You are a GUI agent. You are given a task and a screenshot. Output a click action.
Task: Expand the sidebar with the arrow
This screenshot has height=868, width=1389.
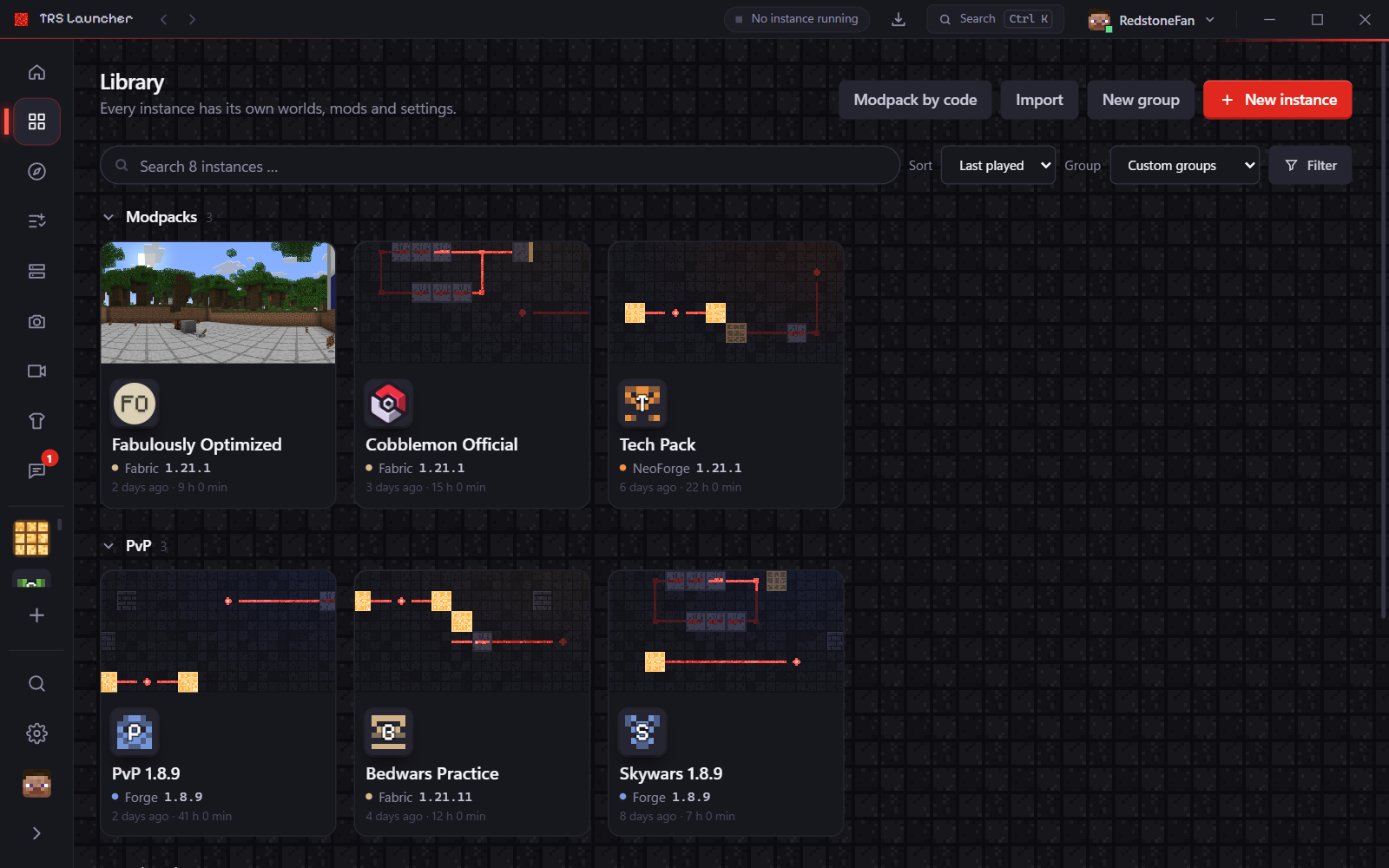(36, 833)
